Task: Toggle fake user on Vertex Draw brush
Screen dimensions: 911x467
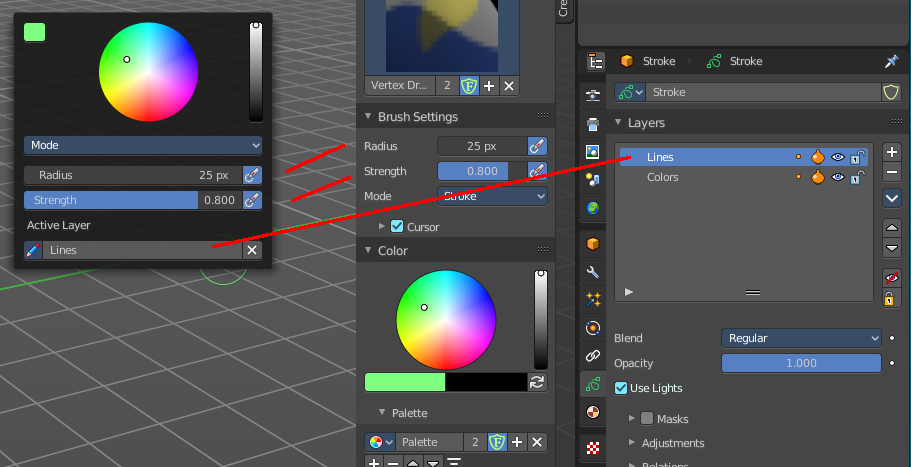Action: [x=469, y=85]
